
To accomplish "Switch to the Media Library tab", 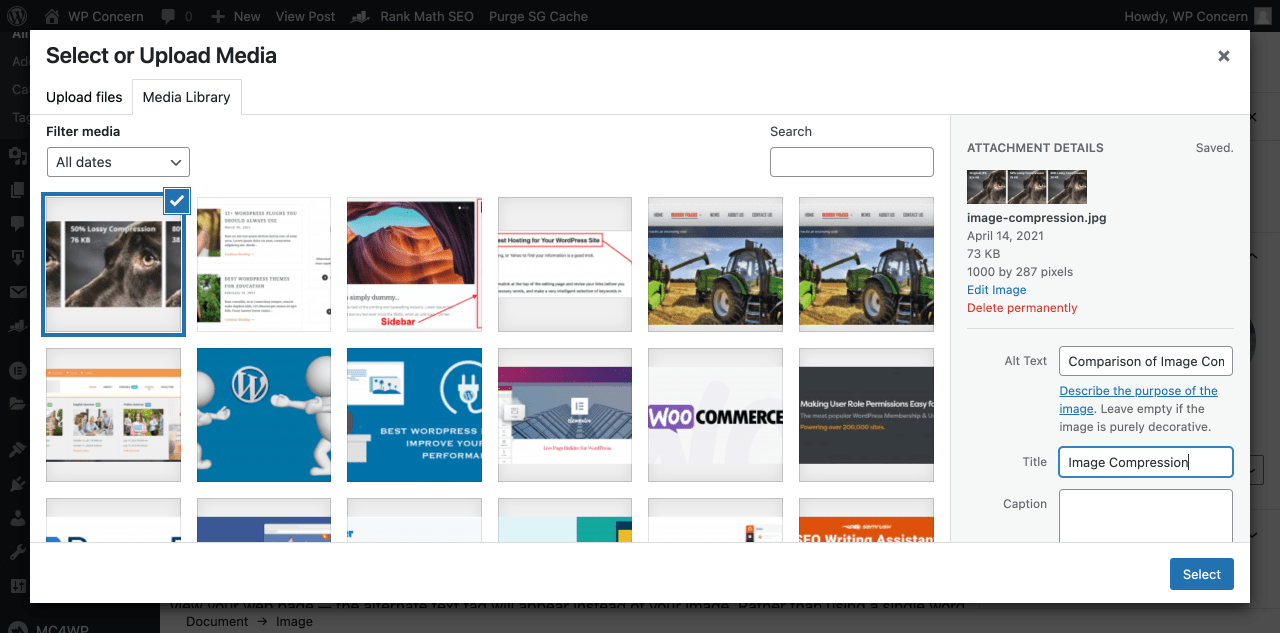I will coord(186,97).
